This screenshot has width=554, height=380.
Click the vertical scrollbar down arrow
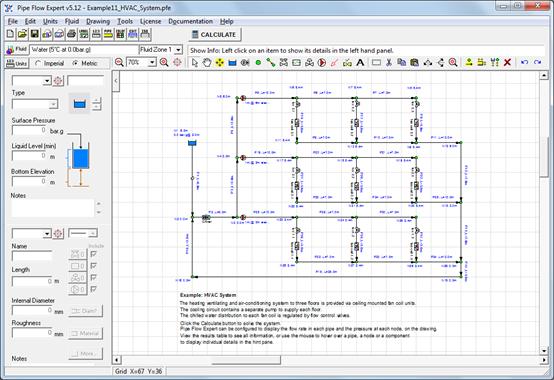[544, 351]
